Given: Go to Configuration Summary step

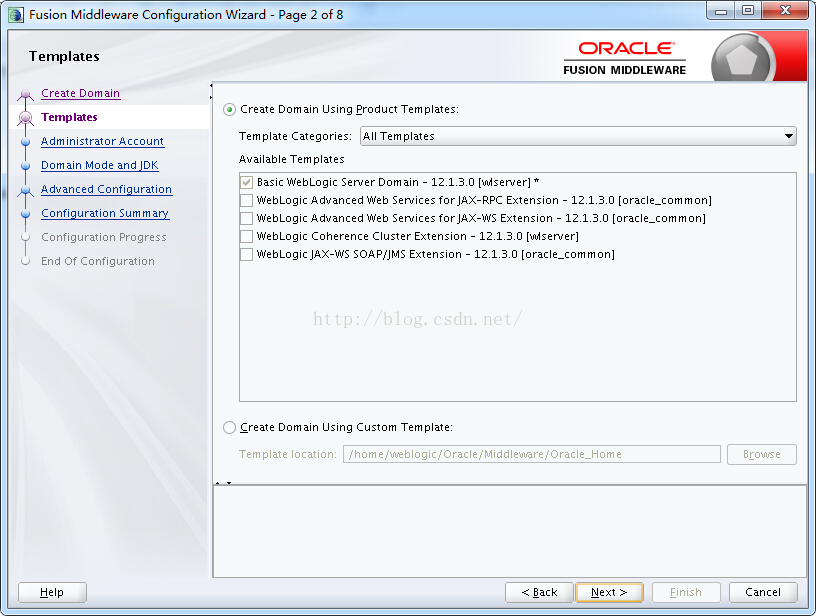Looking at the screenshot, I should tap(105, 213).
